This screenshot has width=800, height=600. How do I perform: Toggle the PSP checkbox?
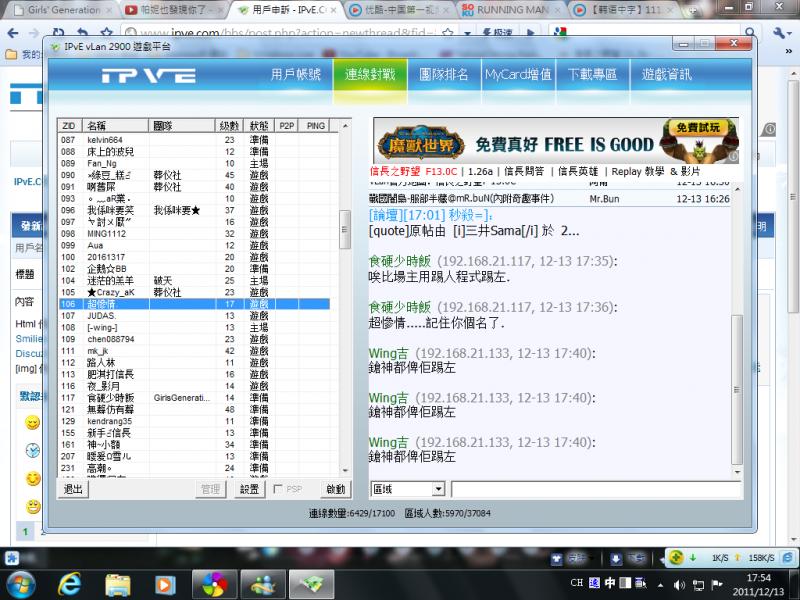[x=278, y=489]
